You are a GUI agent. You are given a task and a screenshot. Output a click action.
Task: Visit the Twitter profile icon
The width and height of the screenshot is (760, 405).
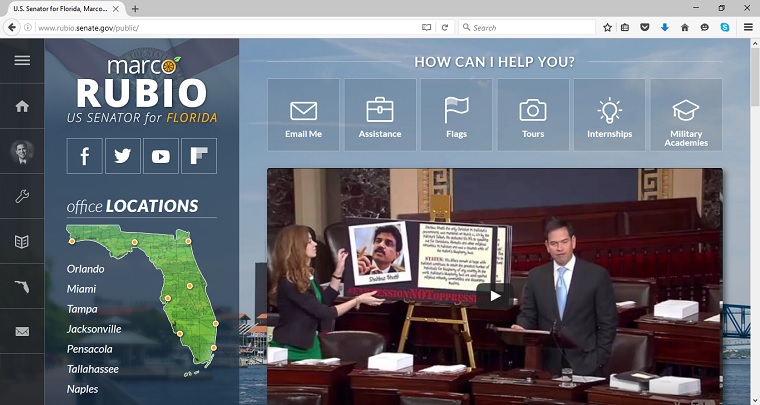[123, 156]
